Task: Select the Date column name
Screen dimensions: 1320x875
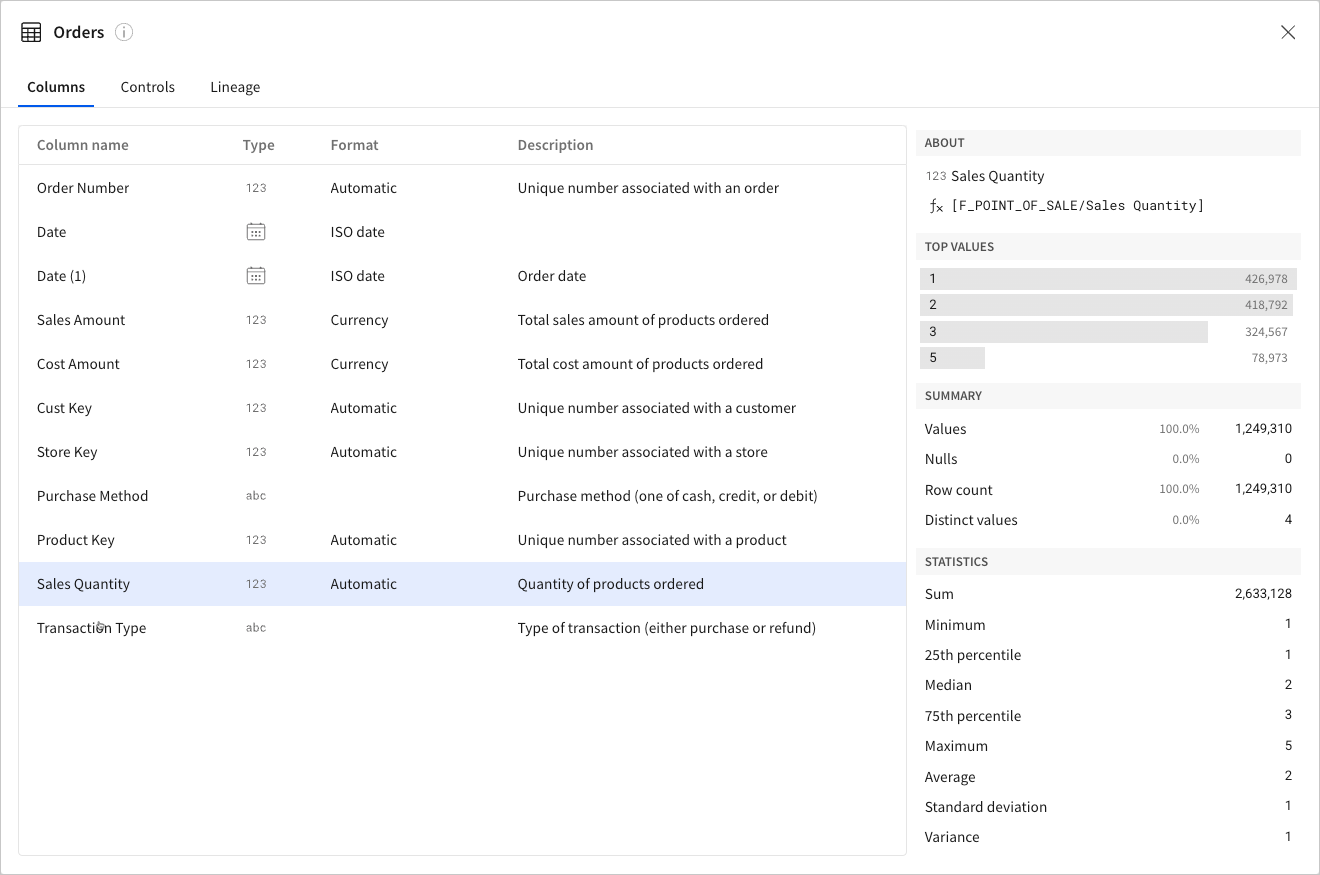Action: coord(51,232)
